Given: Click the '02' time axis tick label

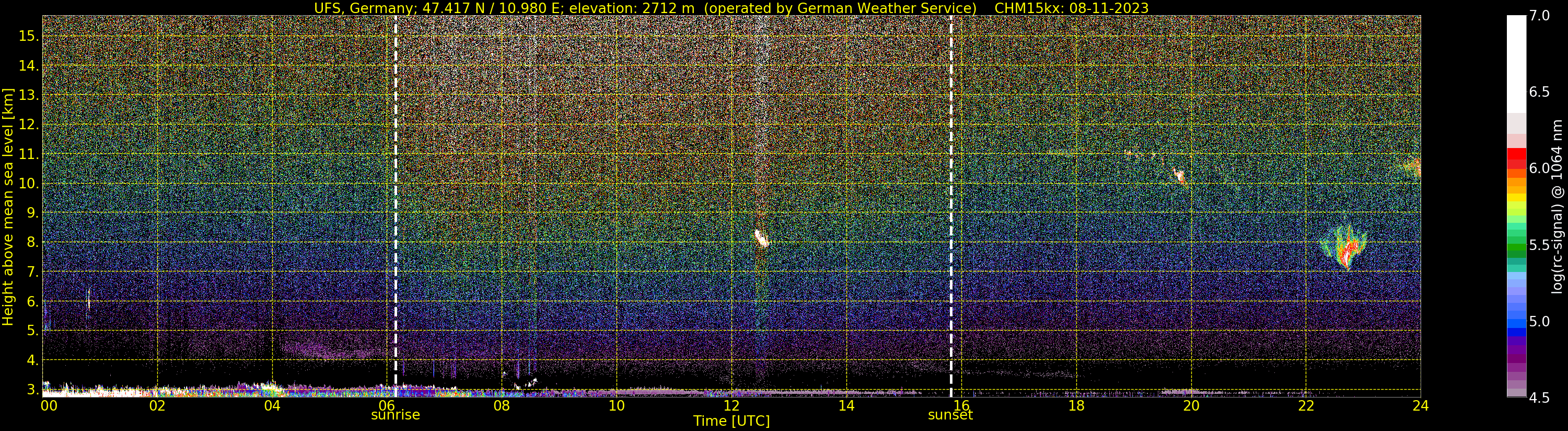Looking at the screenshot, I should [157, 405].
